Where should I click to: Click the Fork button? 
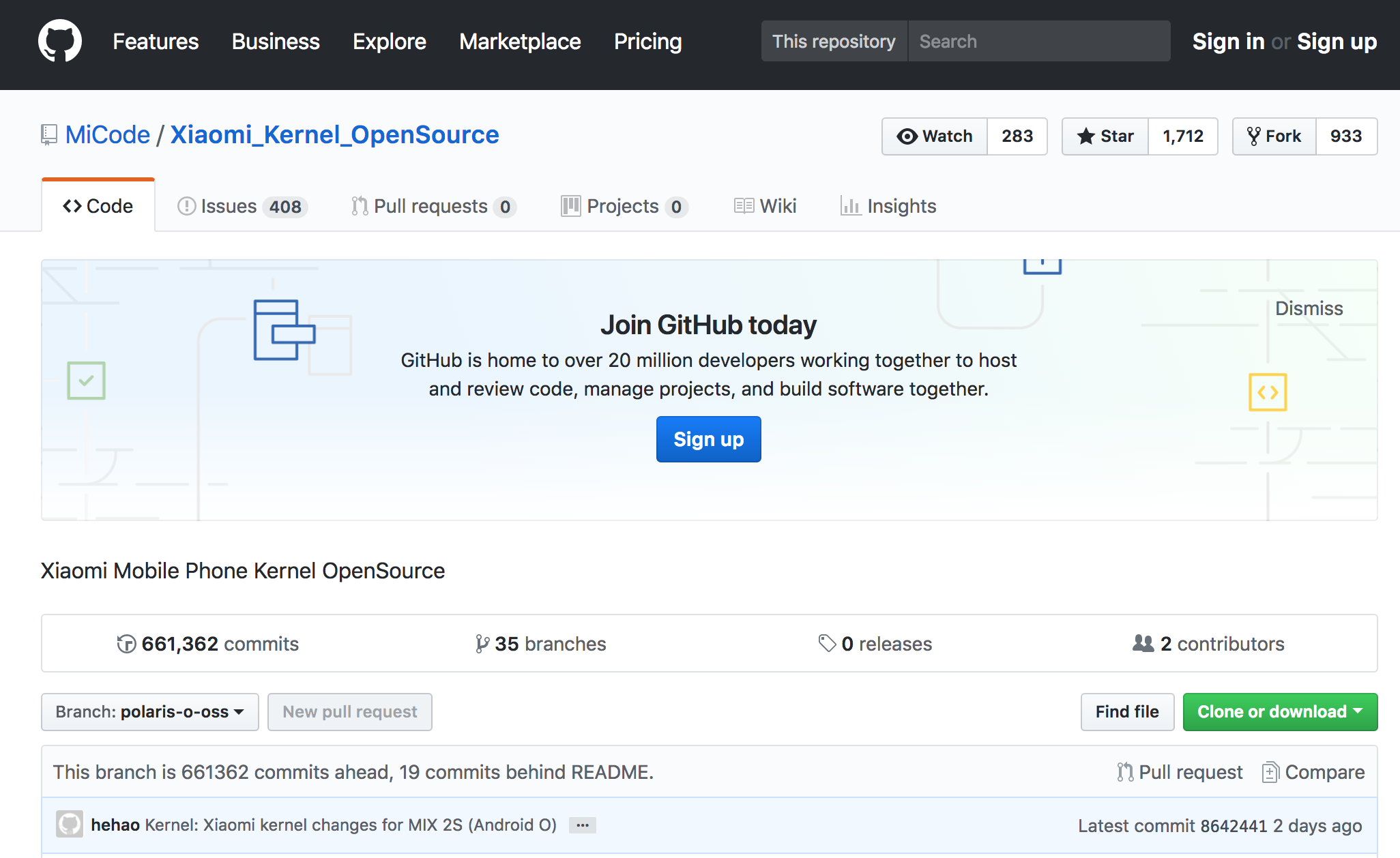[x=1274, y=136]
